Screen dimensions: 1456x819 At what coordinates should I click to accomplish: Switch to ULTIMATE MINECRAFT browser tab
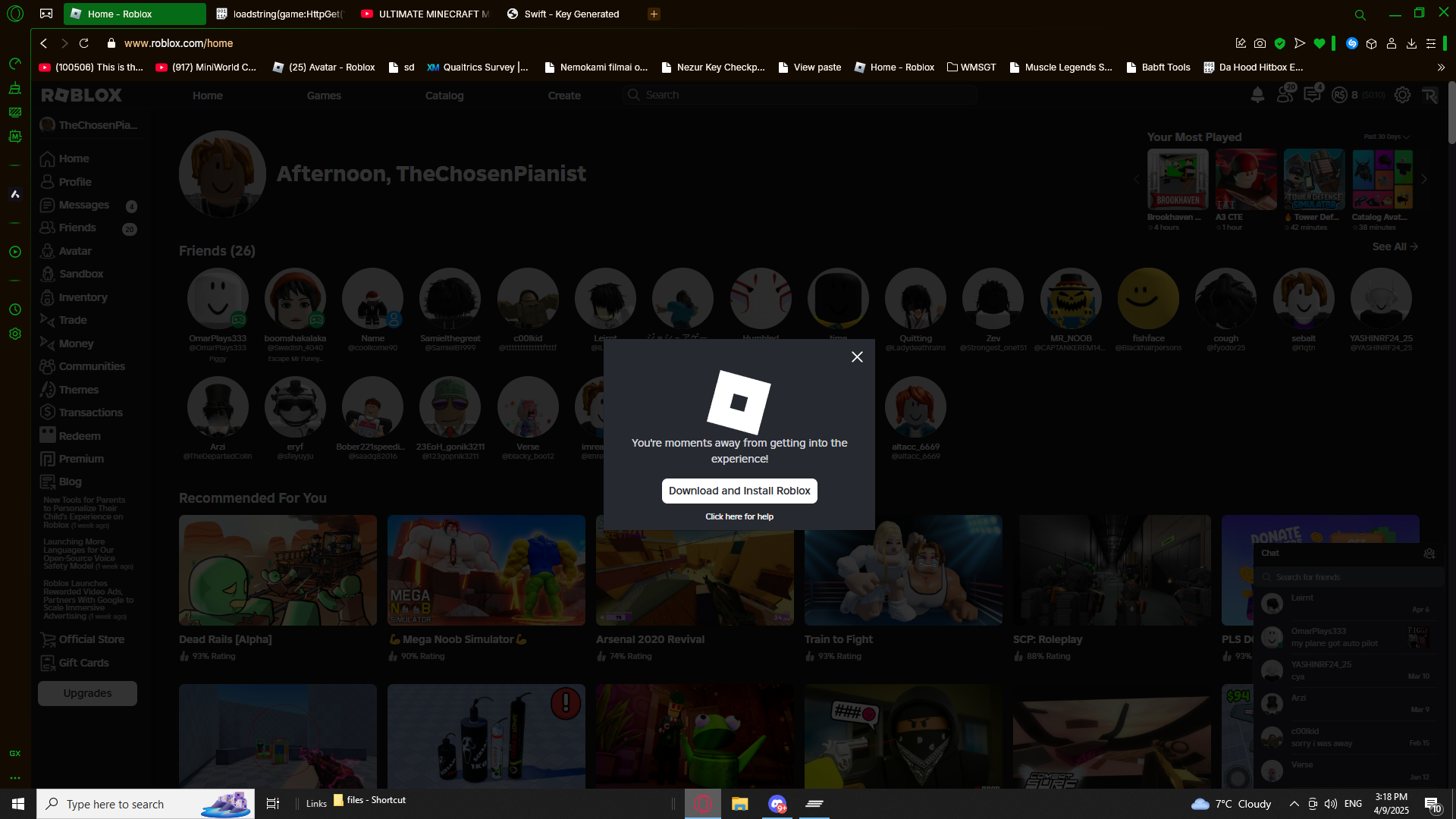(425, 14)
